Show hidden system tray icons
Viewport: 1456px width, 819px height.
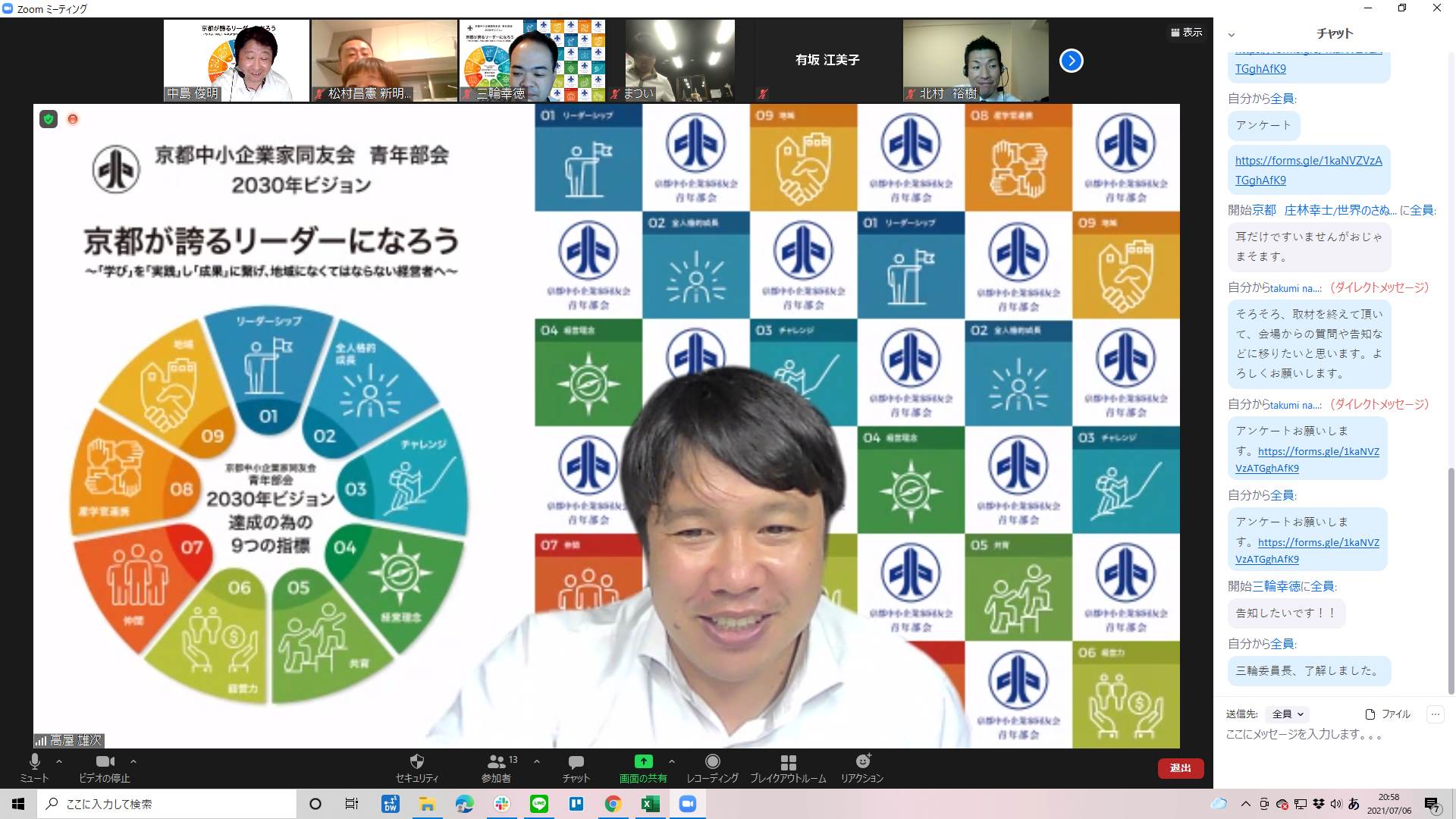(1246, 804)
